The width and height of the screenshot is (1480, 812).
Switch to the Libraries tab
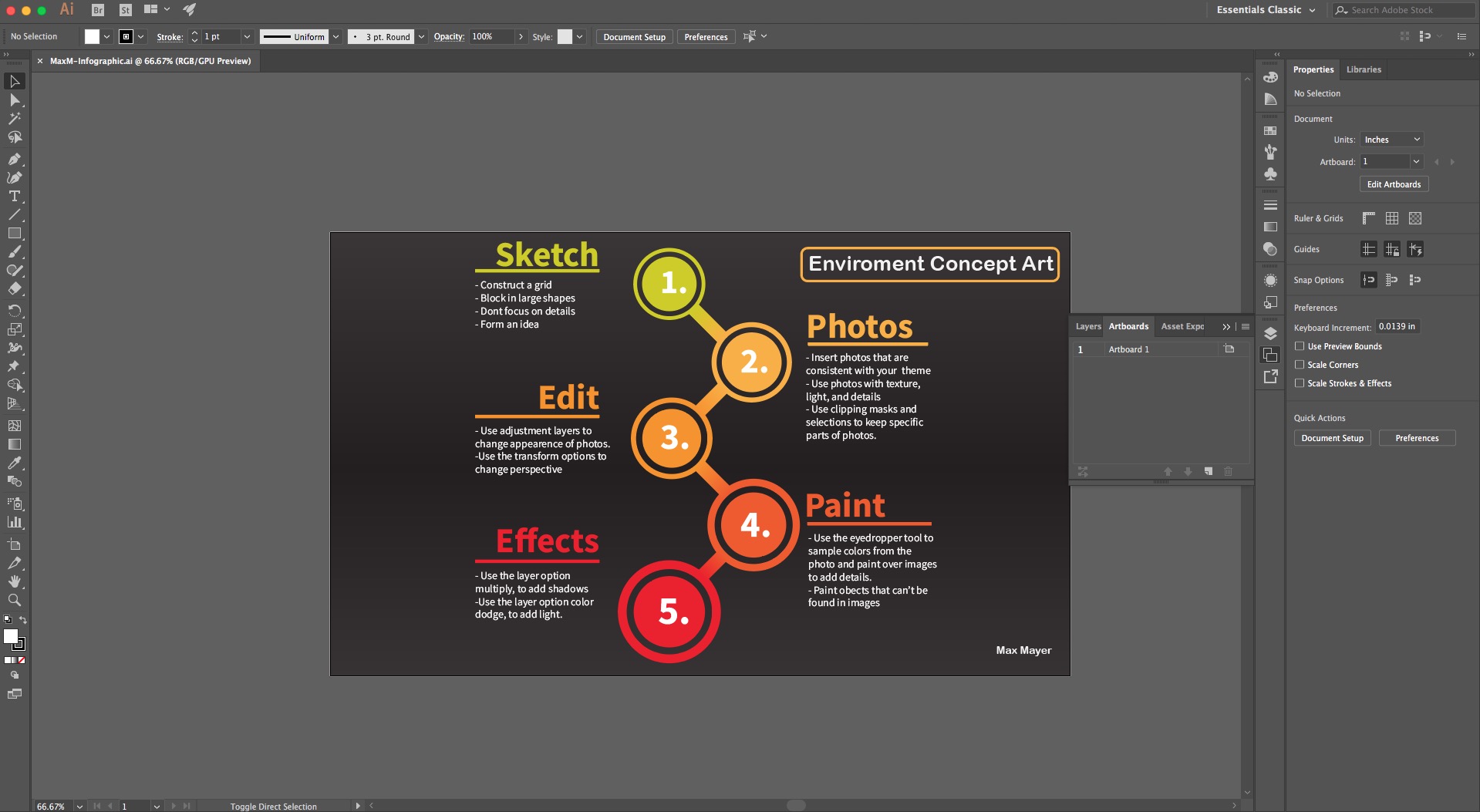1364,69
